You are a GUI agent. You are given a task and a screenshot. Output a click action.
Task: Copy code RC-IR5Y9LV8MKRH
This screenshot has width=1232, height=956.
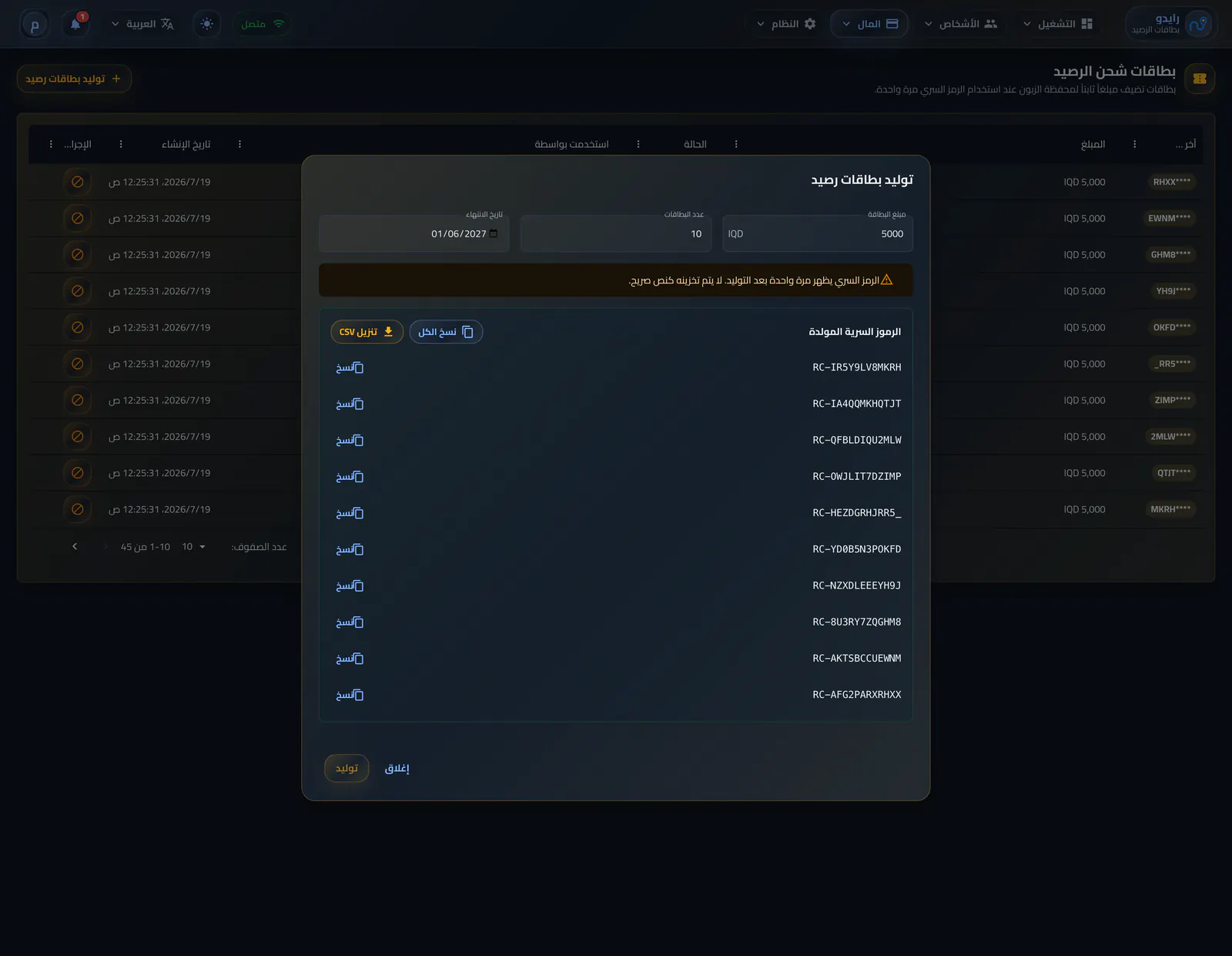(350, 367)
